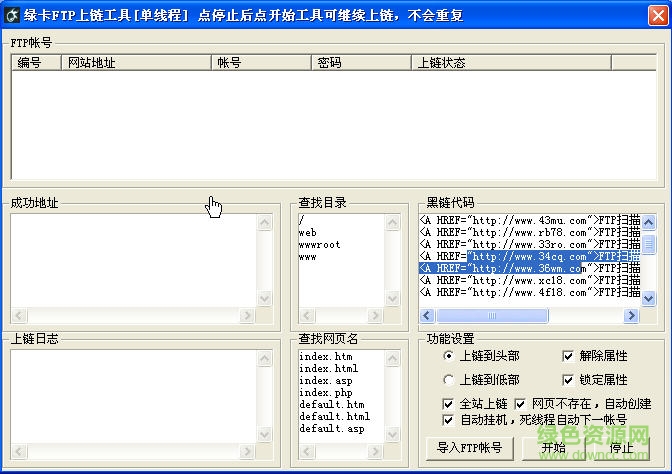Click down arrow of 黑链代码 scrollbar
This screenshot has height=474, width=672.
tap(648, 298)
